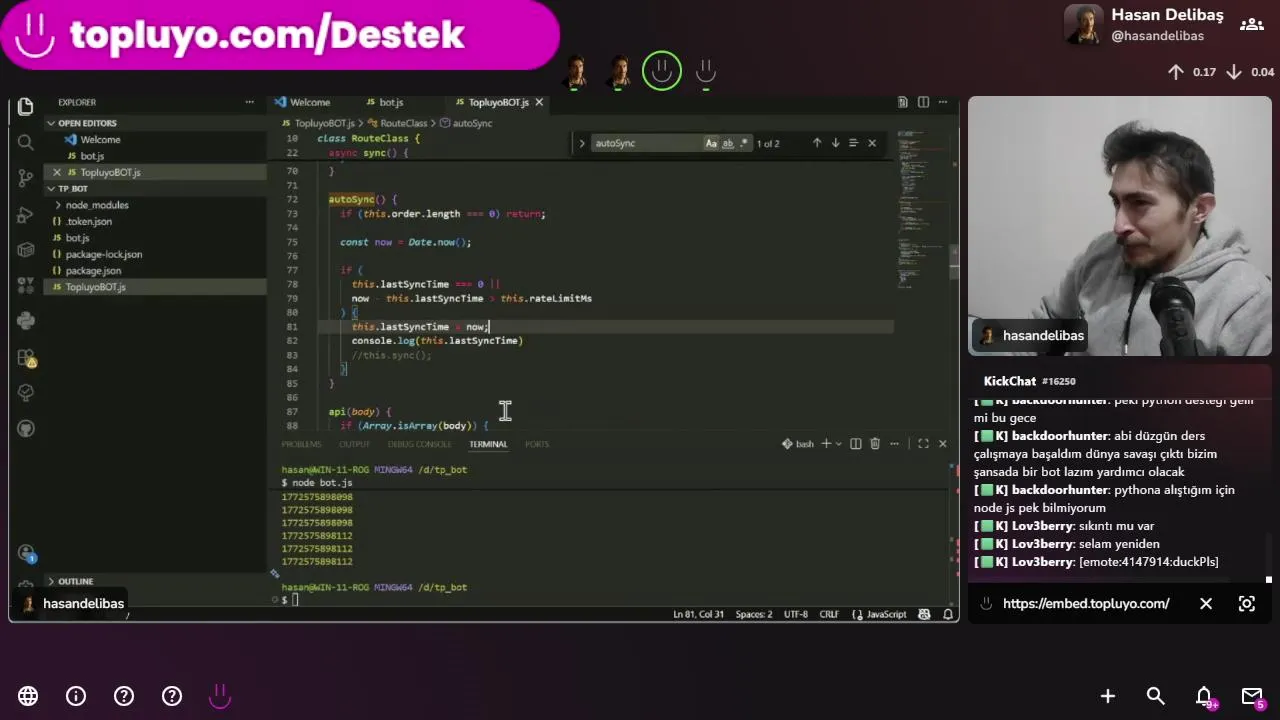Screen dimensions: 1280x720
Task: Open the Run and Debug view
Action: tap(26, 214)
